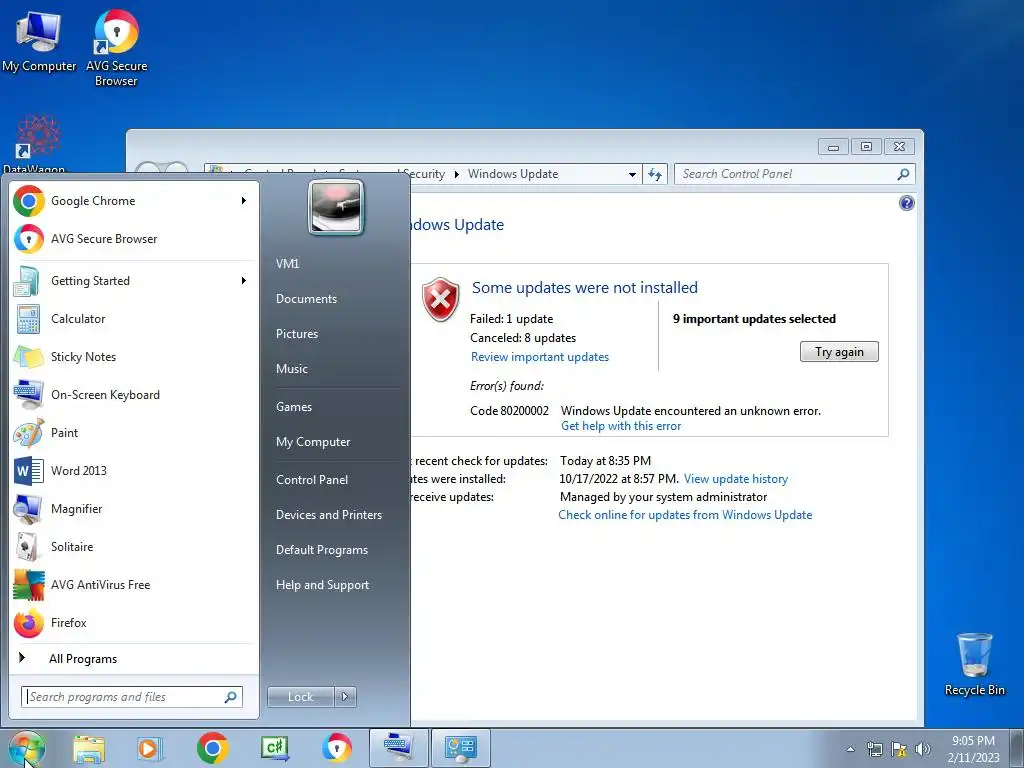Click the Start orb button
Screen dimensions: 1024x768
click(27, 748)
